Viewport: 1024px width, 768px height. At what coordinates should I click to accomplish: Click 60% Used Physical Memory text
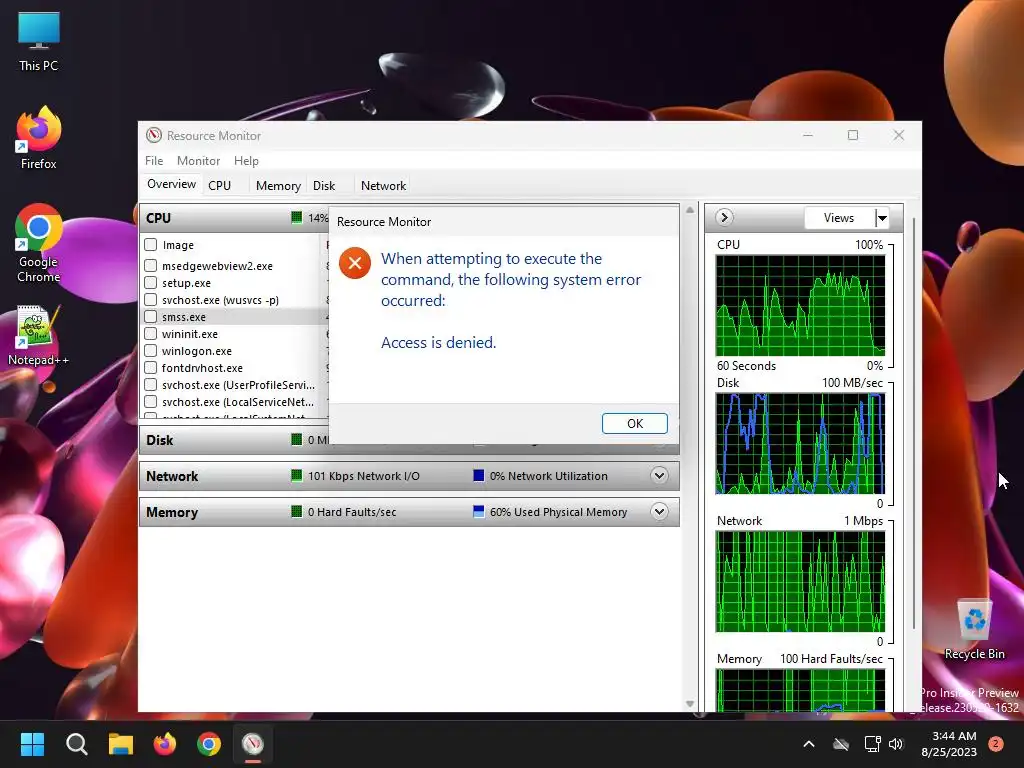coord(558,512)
